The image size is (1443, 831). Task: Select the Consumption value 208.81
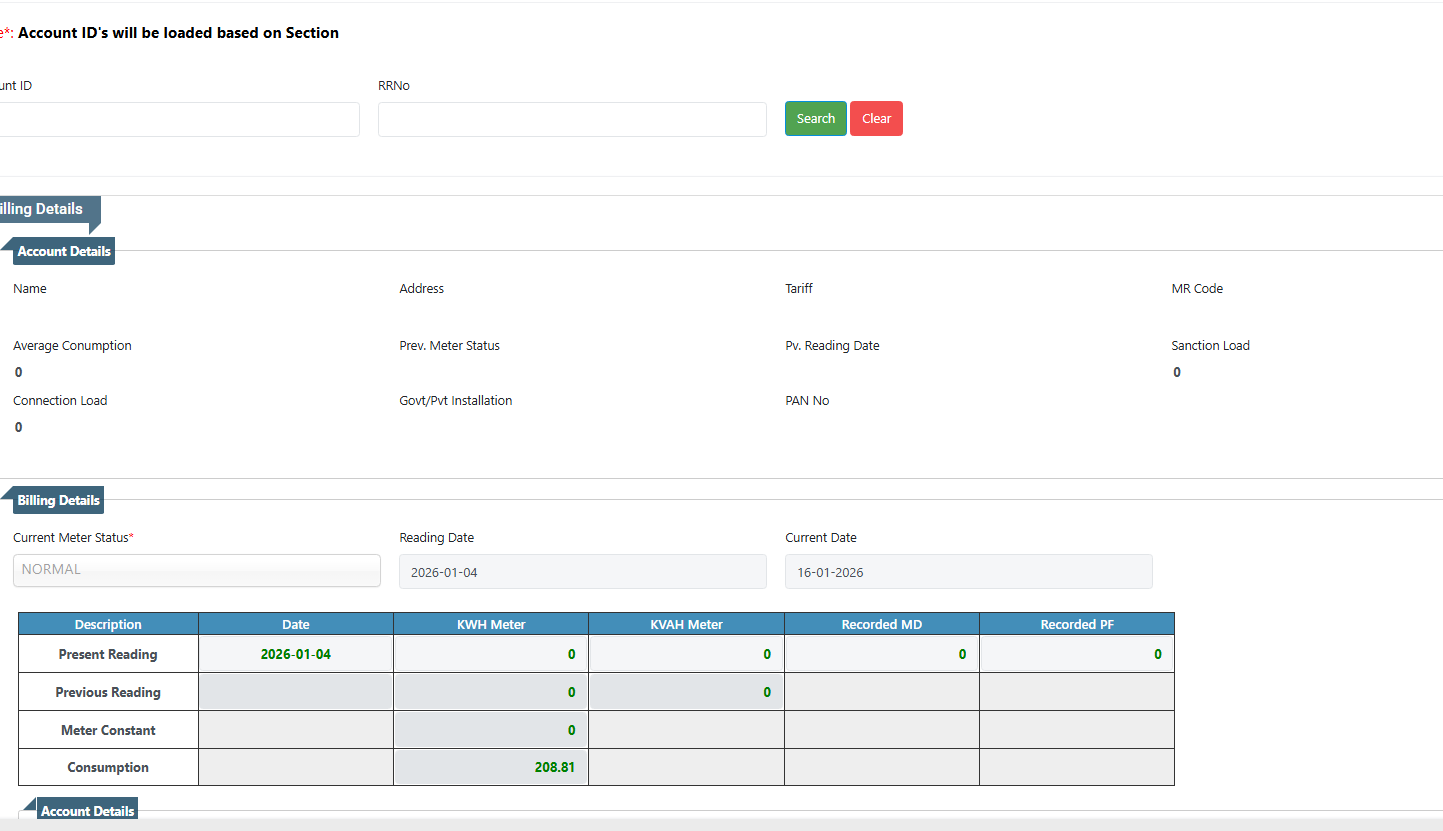click(x=490, y=768)
